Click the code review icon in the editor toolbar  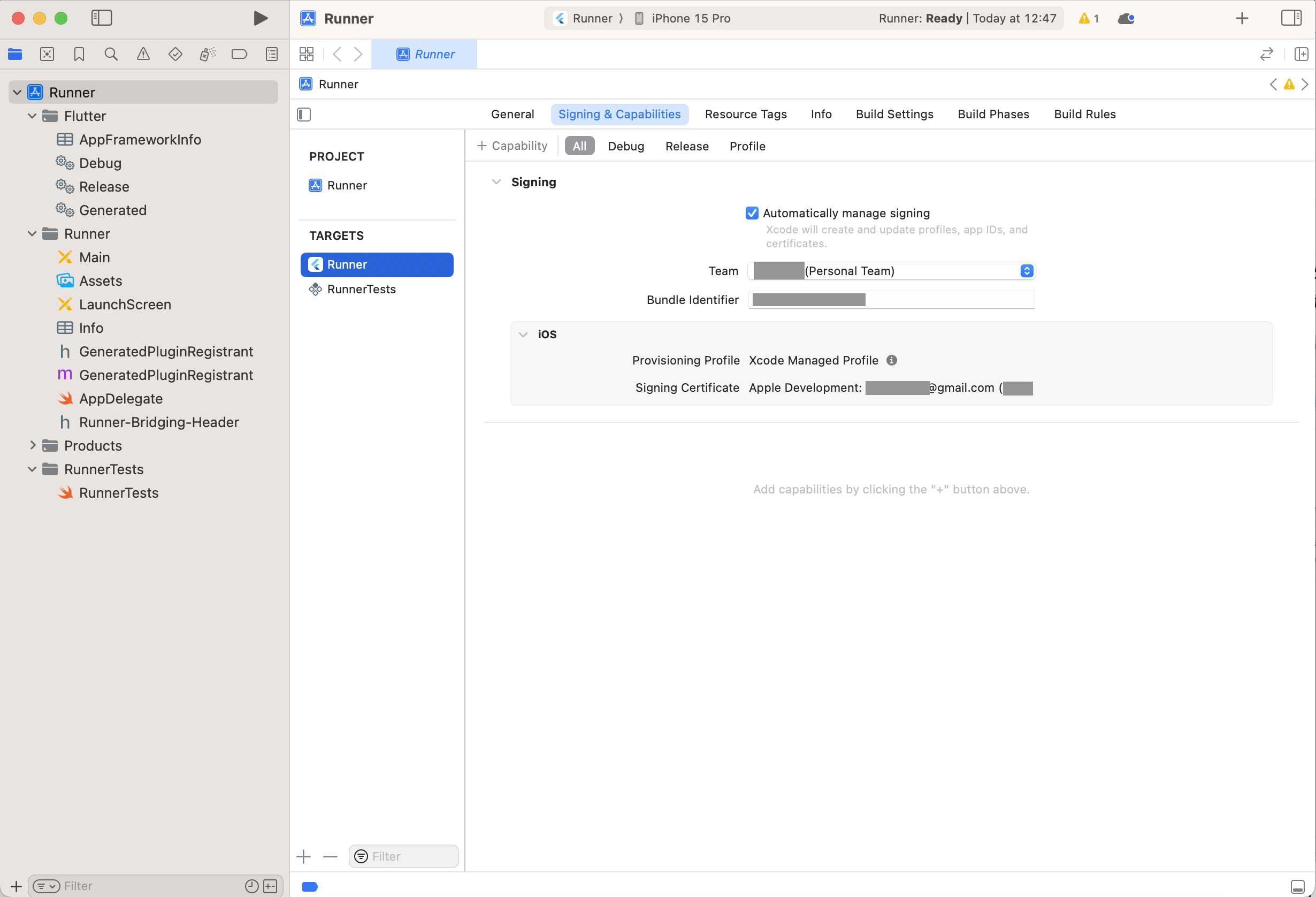[1267, 54]
